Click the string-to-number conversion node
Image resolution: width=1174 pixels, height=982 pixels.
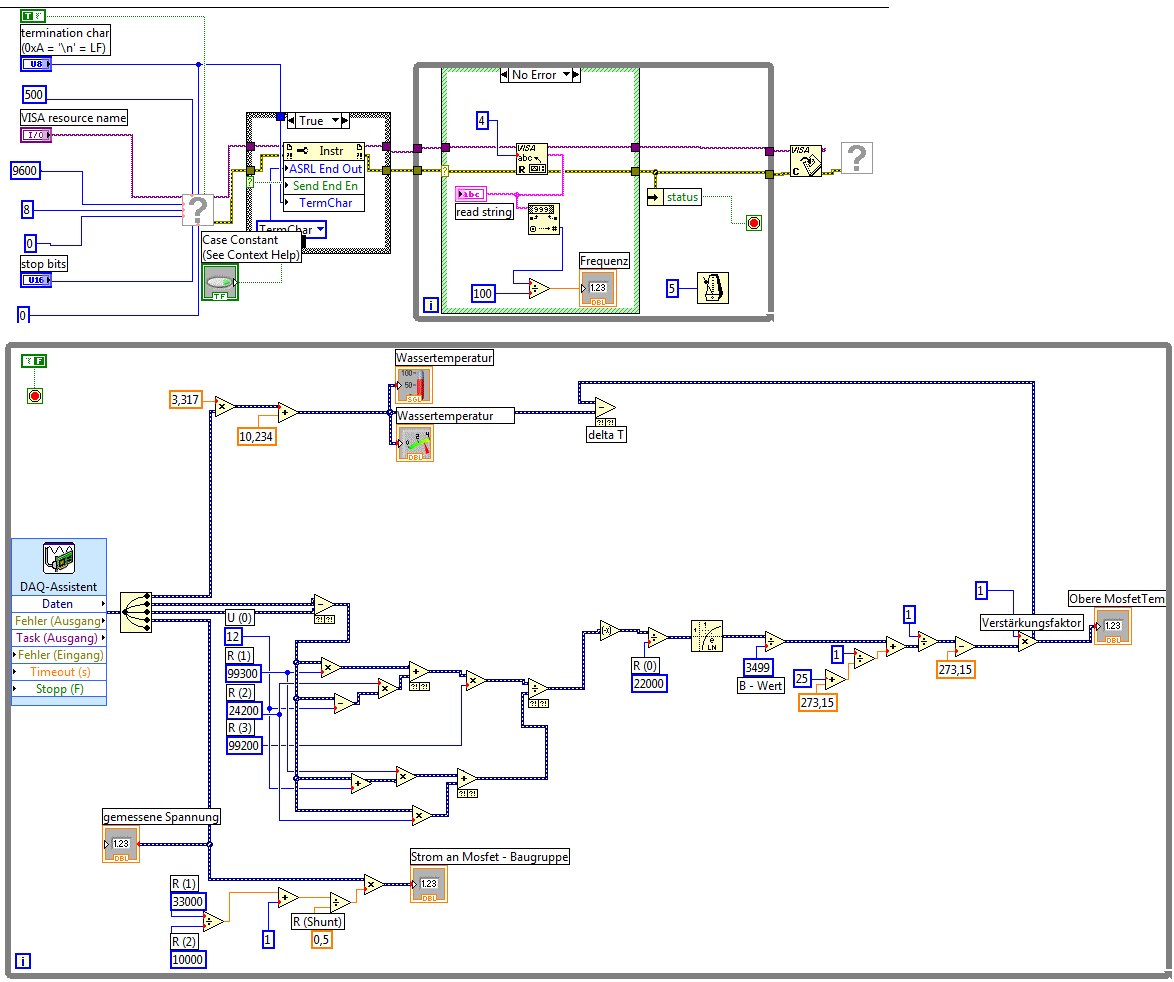point(544,219)
